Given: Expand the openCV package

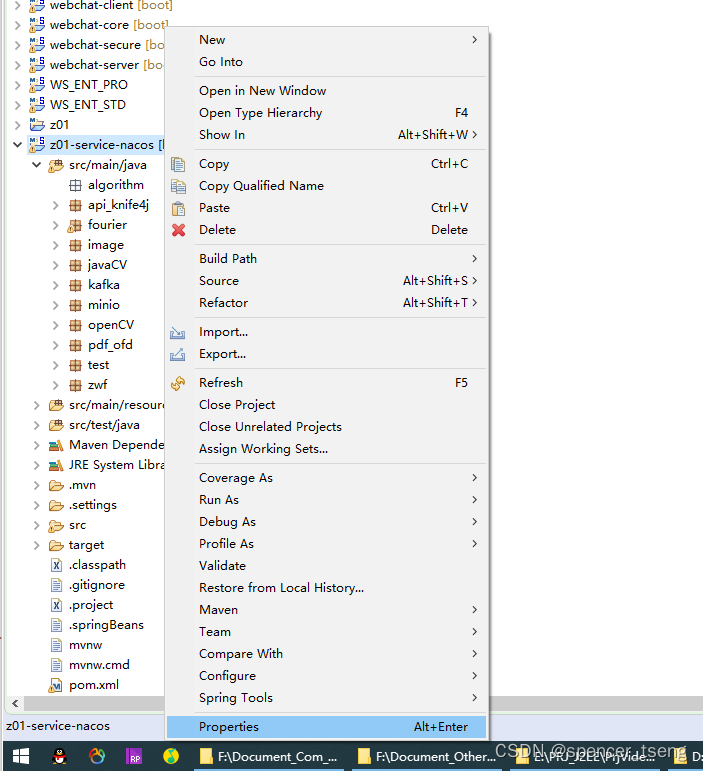Looking at the screenshot, I should coord(56,326).
